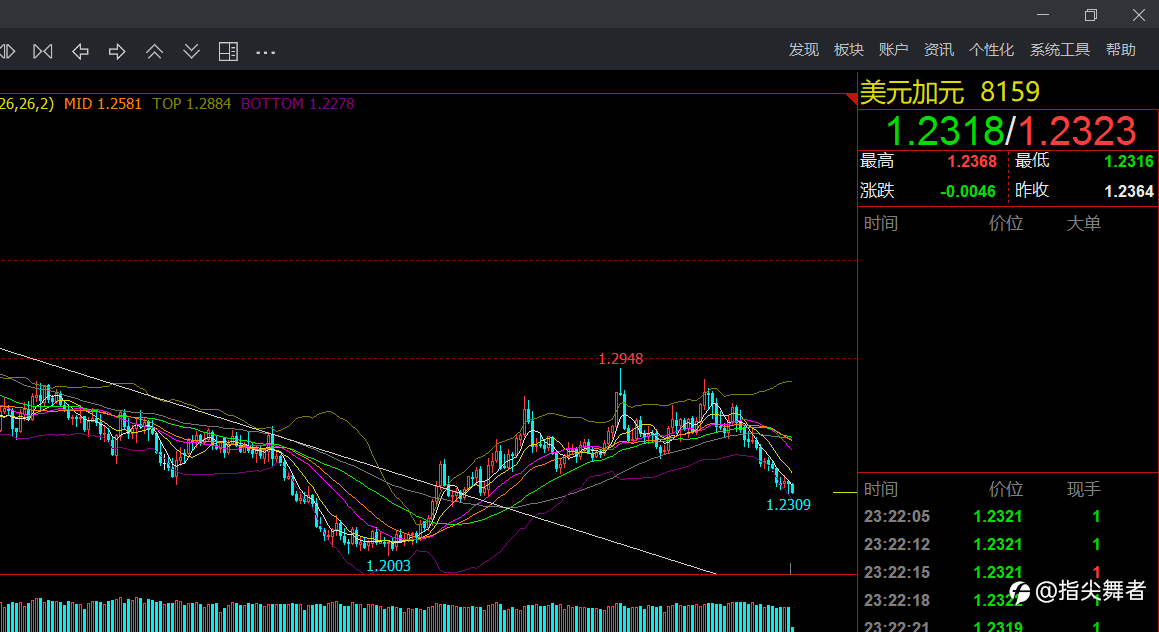The height and width of the screenshot is (632, 1159).
Task: Click the 最高 value 1.2368
Action: point(972,161)
